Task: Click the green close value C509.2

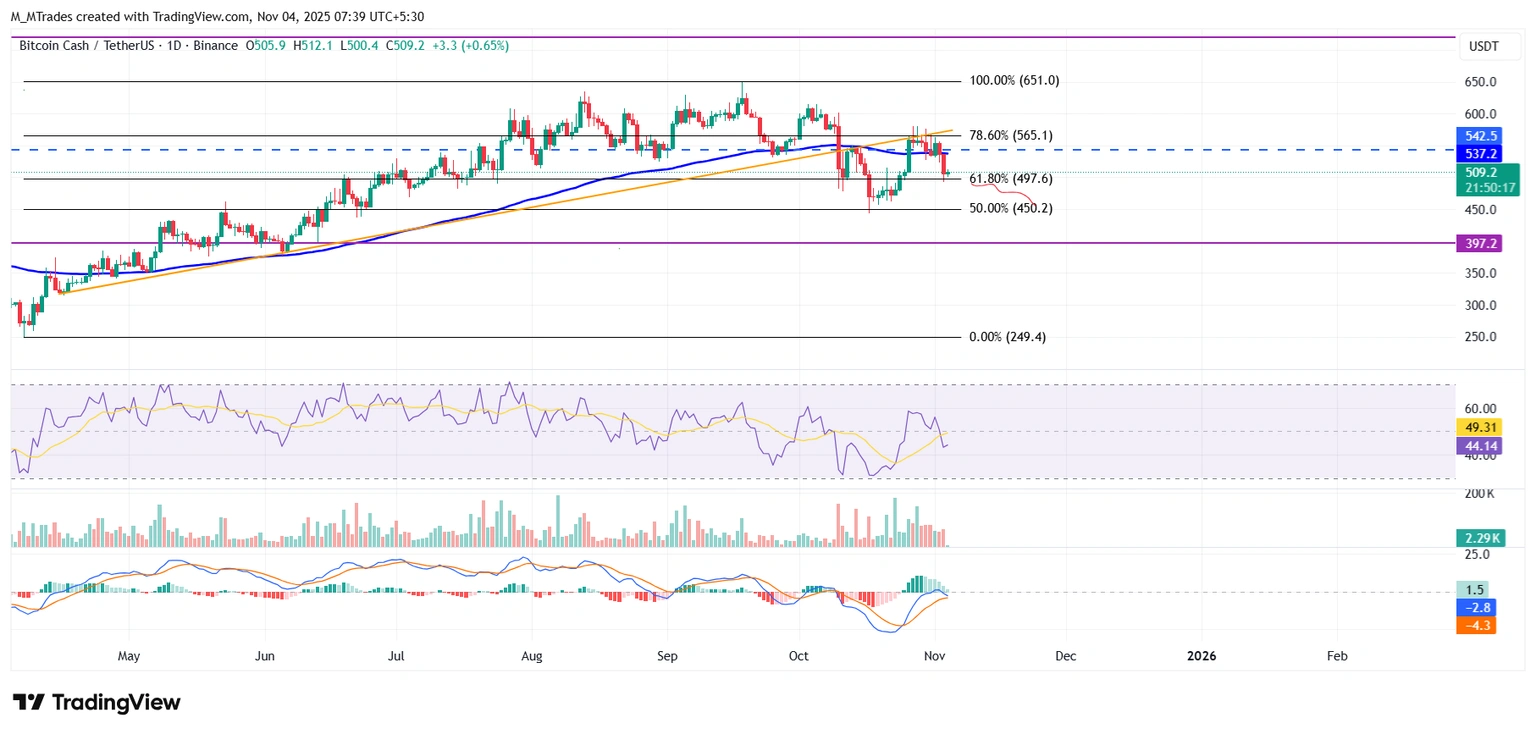Action: 407,45
